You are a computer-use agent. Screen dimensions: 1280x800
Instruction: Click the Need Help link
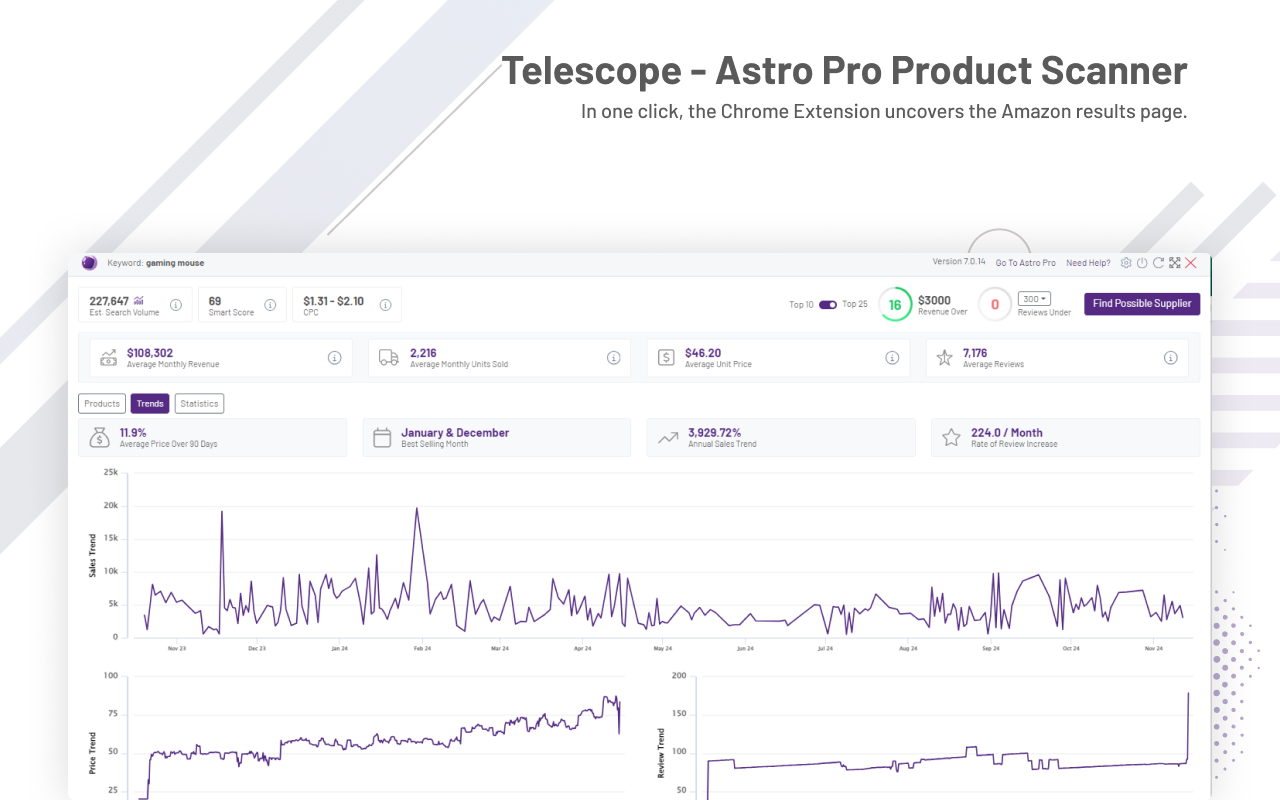pyautogui.click(x=1088, y=262)
